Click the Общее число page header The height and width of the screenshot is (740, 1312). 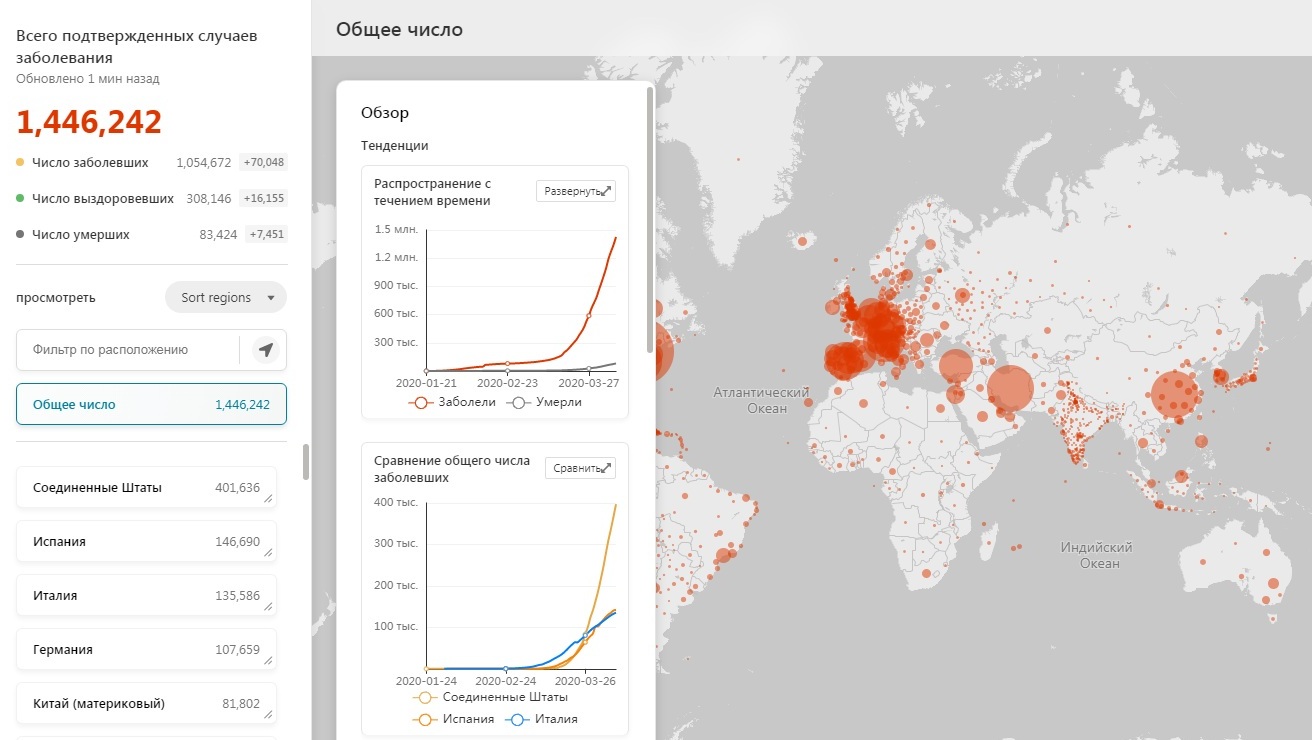(x=399, y=29)
